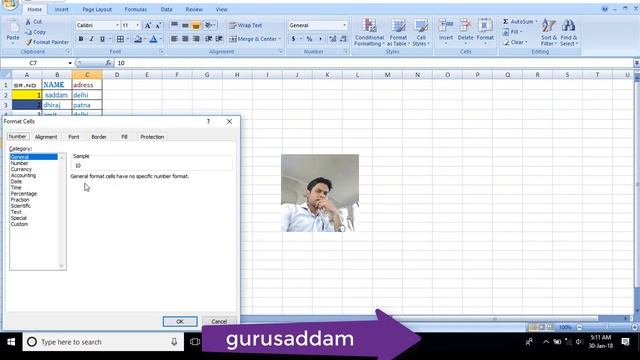Image resolution: width=640 pixels, height=360 pixels.
Task: Click Decrease Indent icon
Action: tap(209, 39)
